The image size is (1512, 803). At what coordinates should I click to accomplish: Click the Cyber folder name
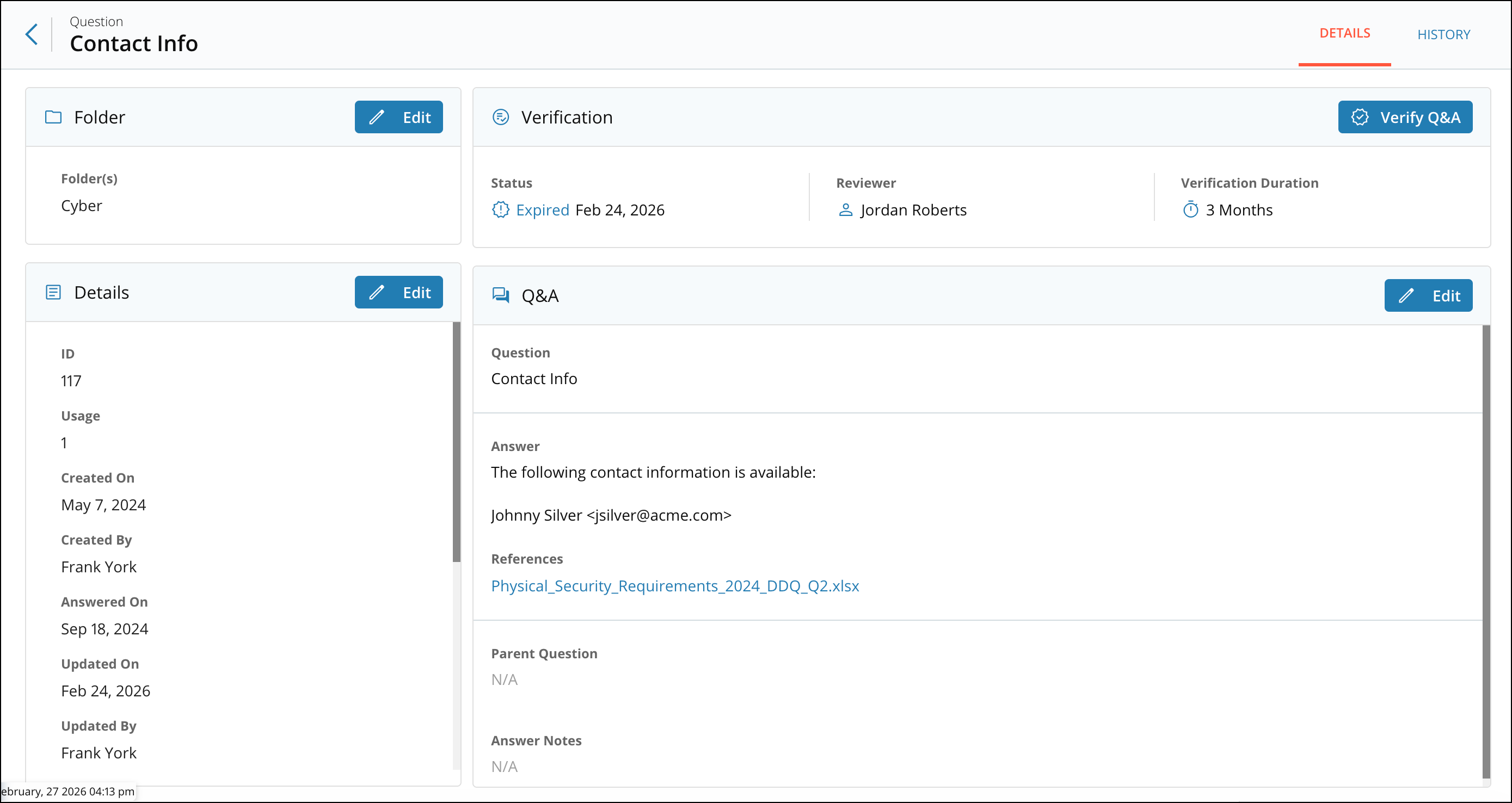[x=82, y=206]
